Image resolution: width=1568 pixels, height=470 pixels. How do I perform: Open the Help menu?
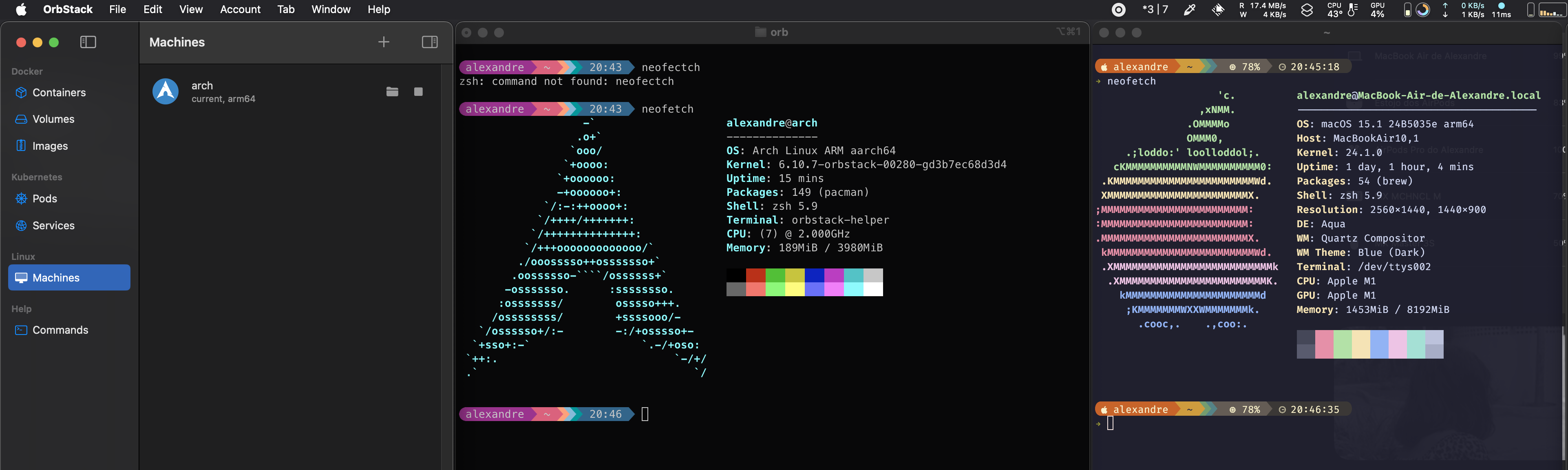[379, 9]
